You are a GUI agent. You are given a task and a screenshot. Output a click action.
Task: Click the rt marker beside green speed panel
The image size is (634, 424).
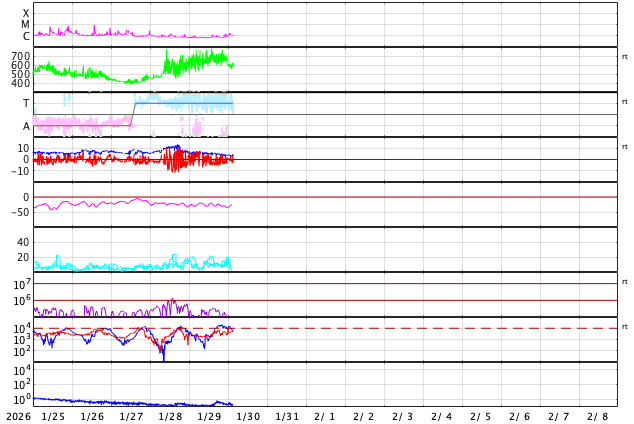625,57
